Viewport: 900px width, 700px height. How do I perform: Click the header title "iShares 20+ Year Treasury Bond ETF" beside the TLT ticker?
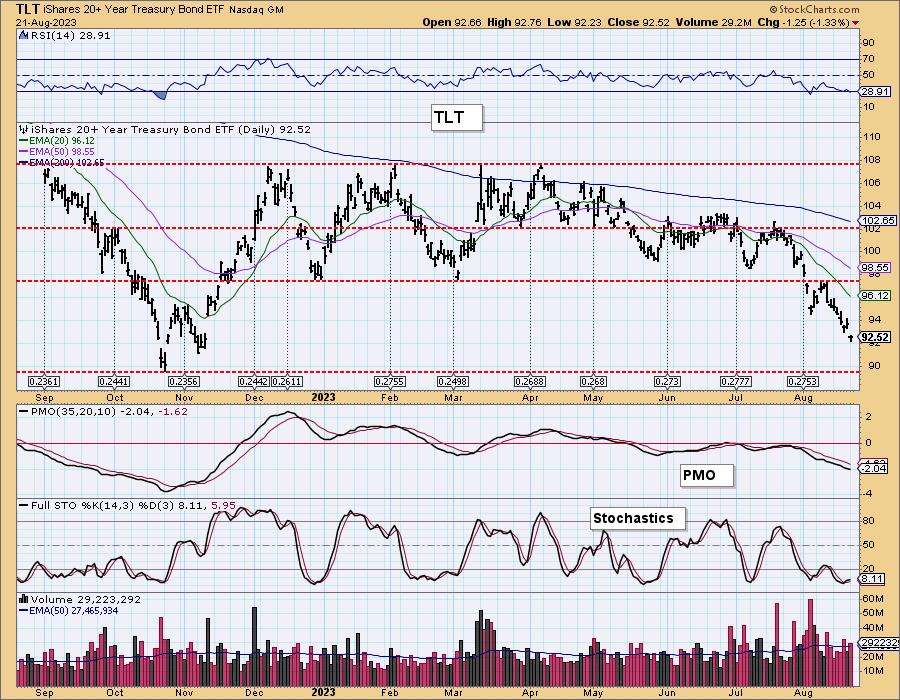click(x=133, y=10)
